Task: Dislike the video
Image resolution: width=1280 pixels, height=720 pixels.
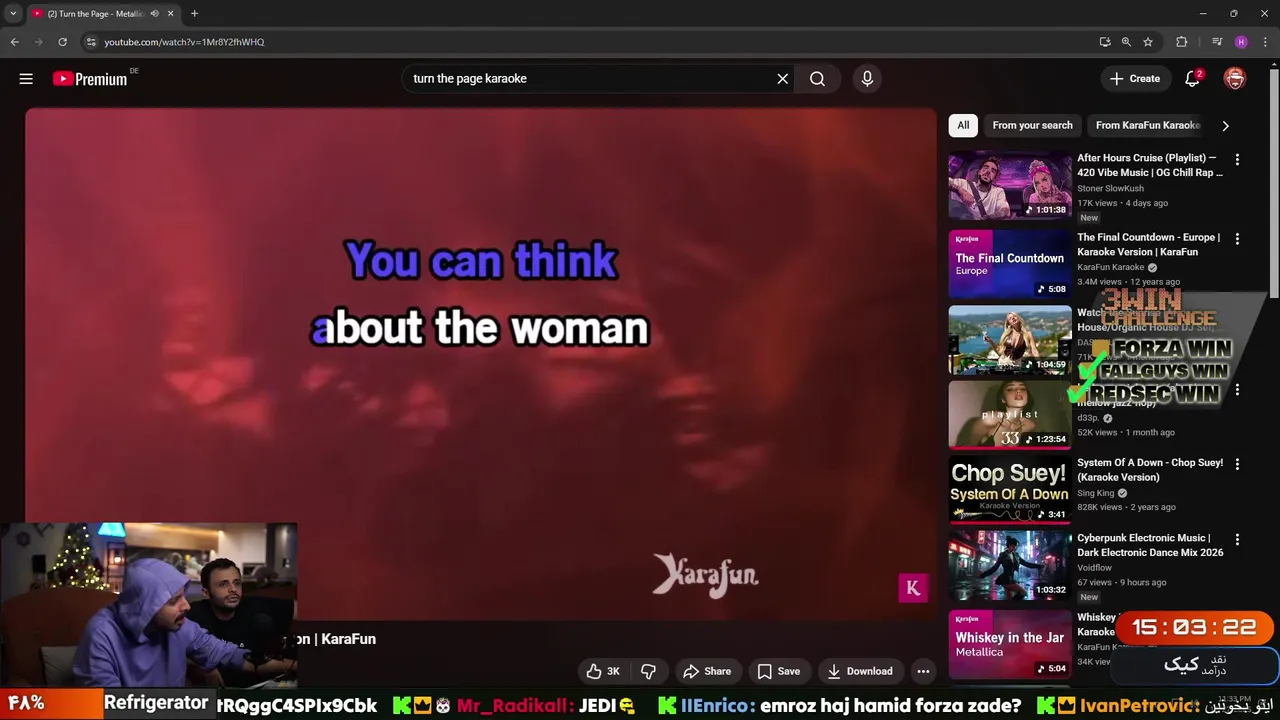Action: (648, 671)
